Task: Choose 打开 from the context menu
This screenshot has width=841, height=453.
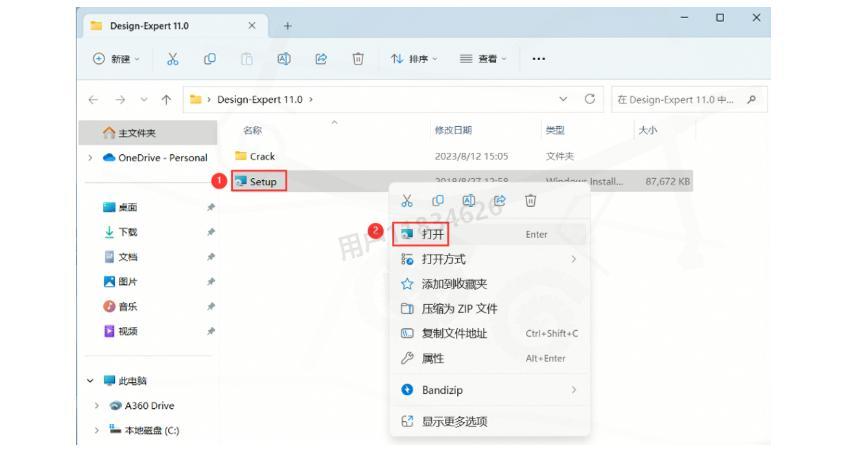Action: tap(489, 234)
